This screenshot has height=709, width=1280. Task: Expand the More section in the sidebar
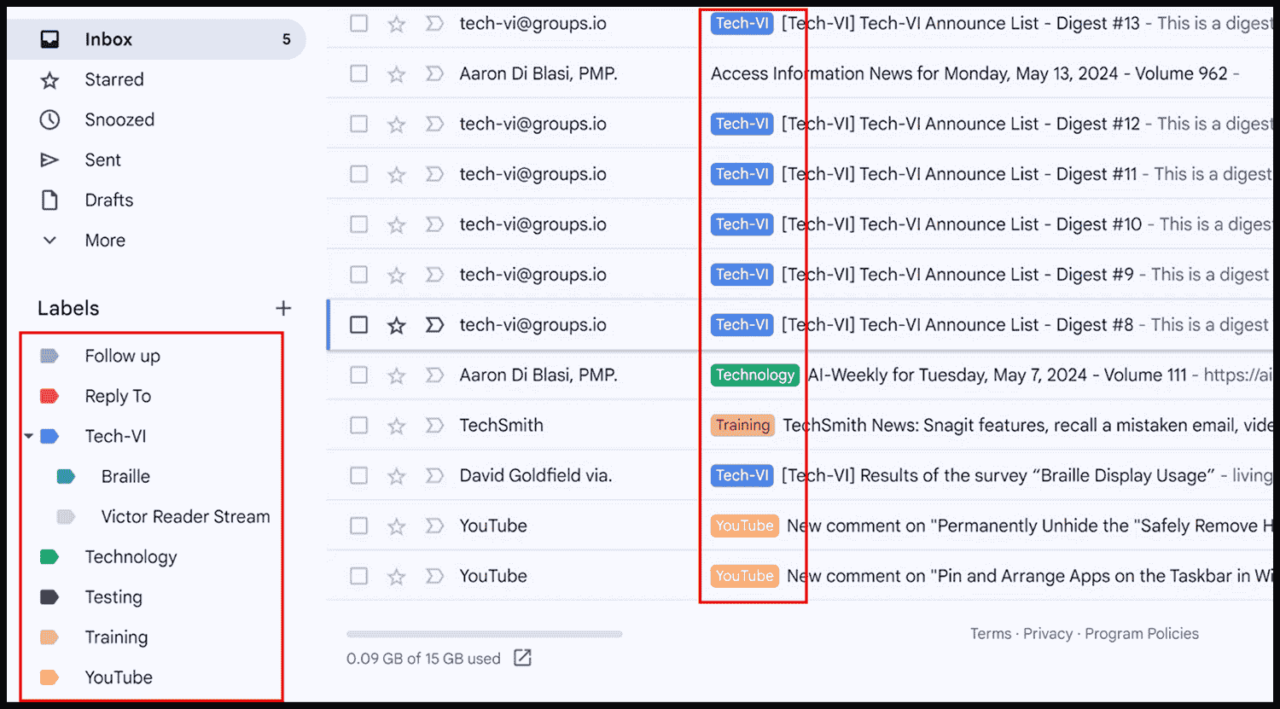click(49, 240)
